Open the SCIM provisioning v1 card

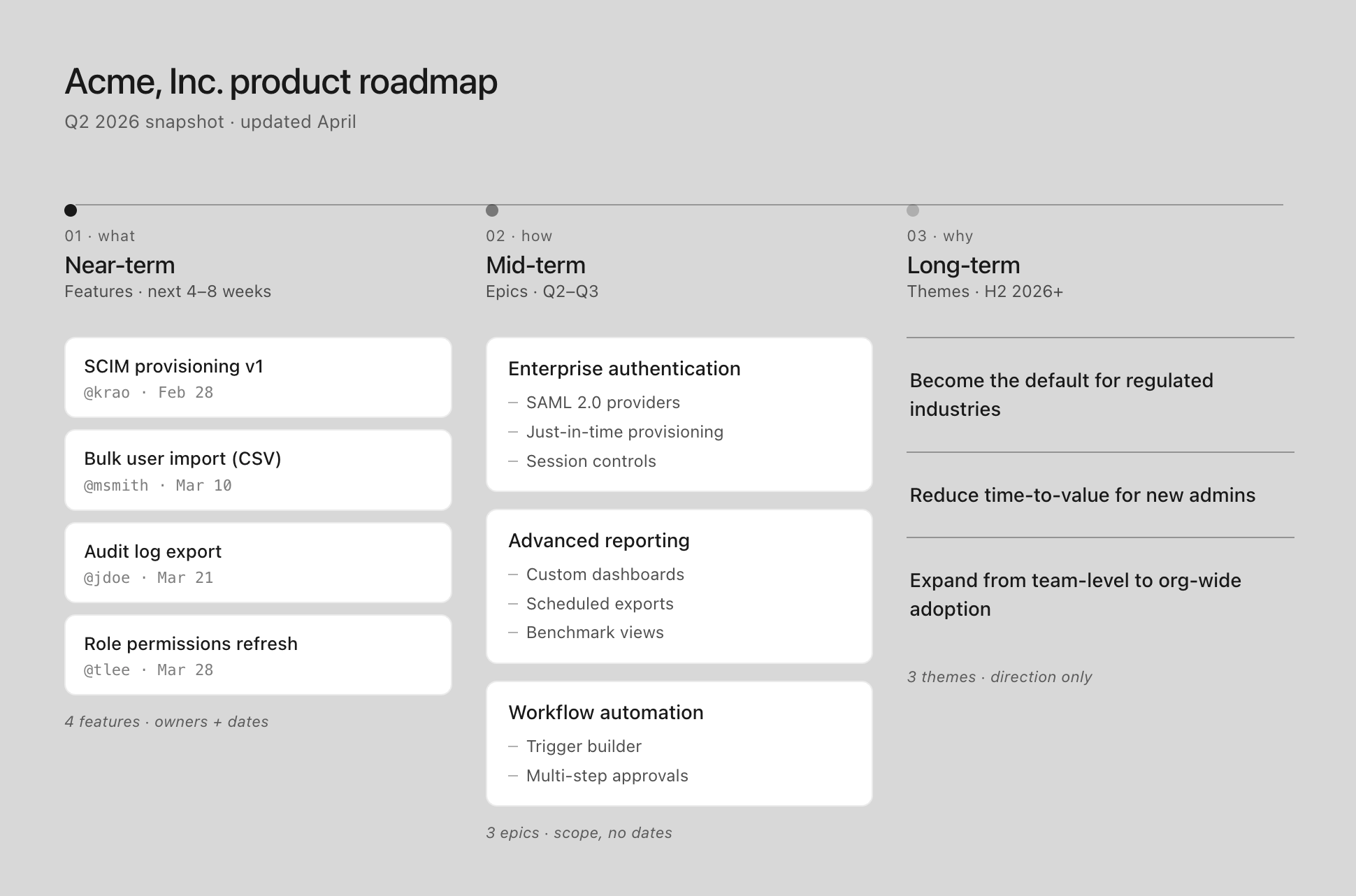pos(258,377)
